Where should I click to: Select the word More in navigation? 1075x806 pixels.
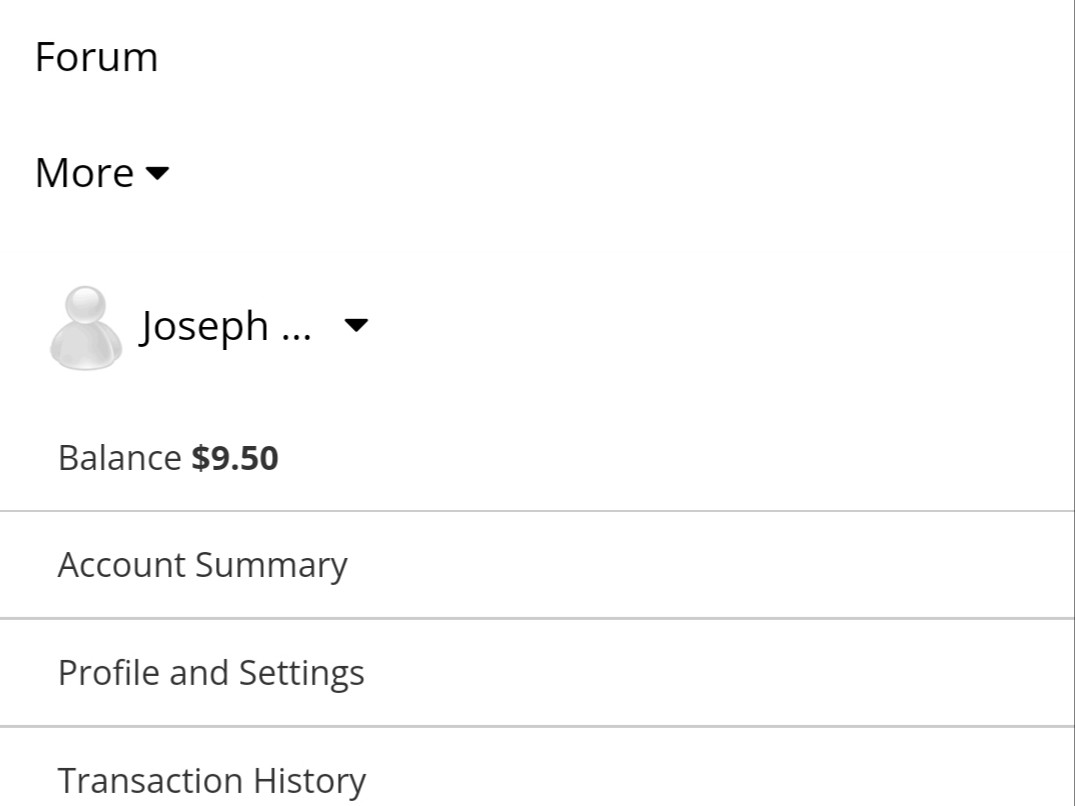(84, 173)
